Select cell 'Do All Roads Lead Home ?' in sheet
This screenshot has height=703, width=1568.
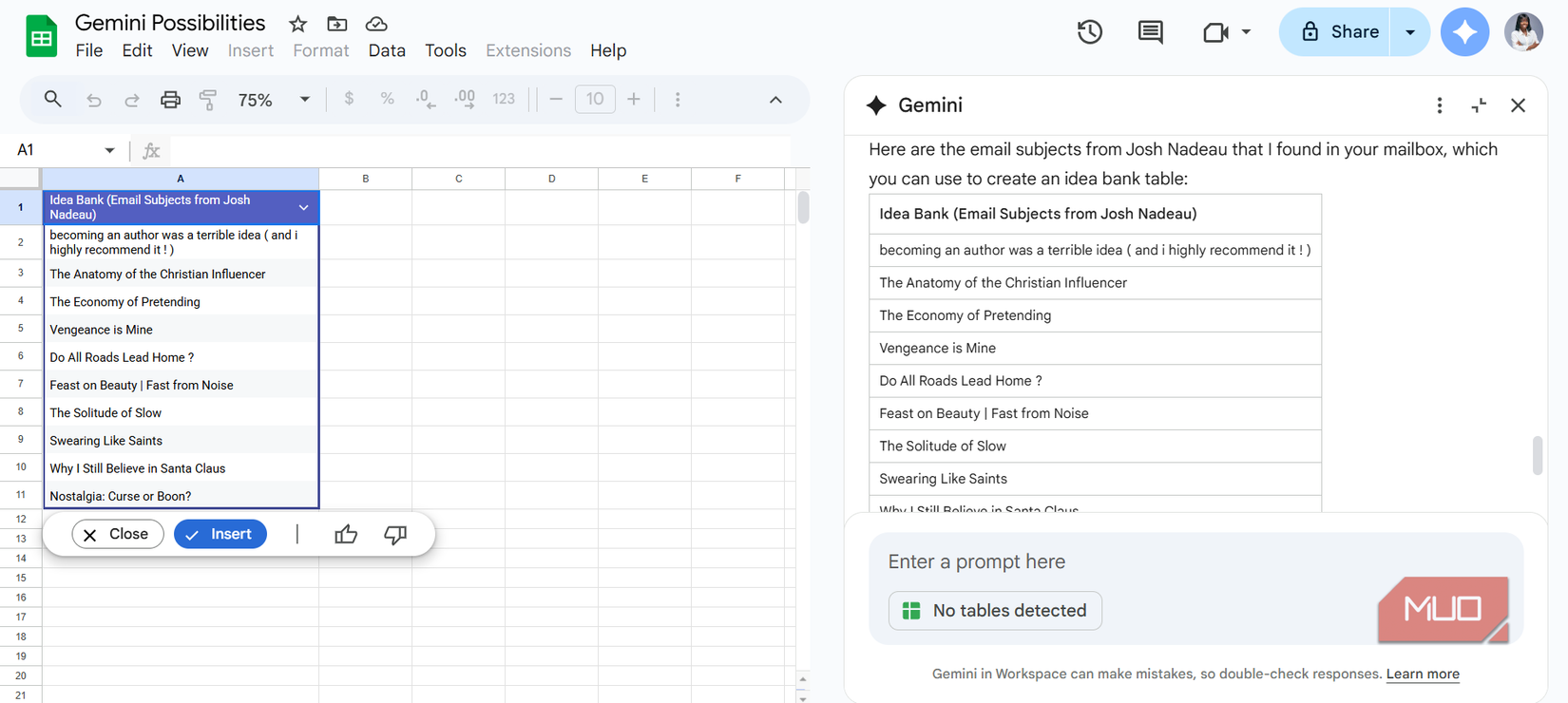click(181, 357)
